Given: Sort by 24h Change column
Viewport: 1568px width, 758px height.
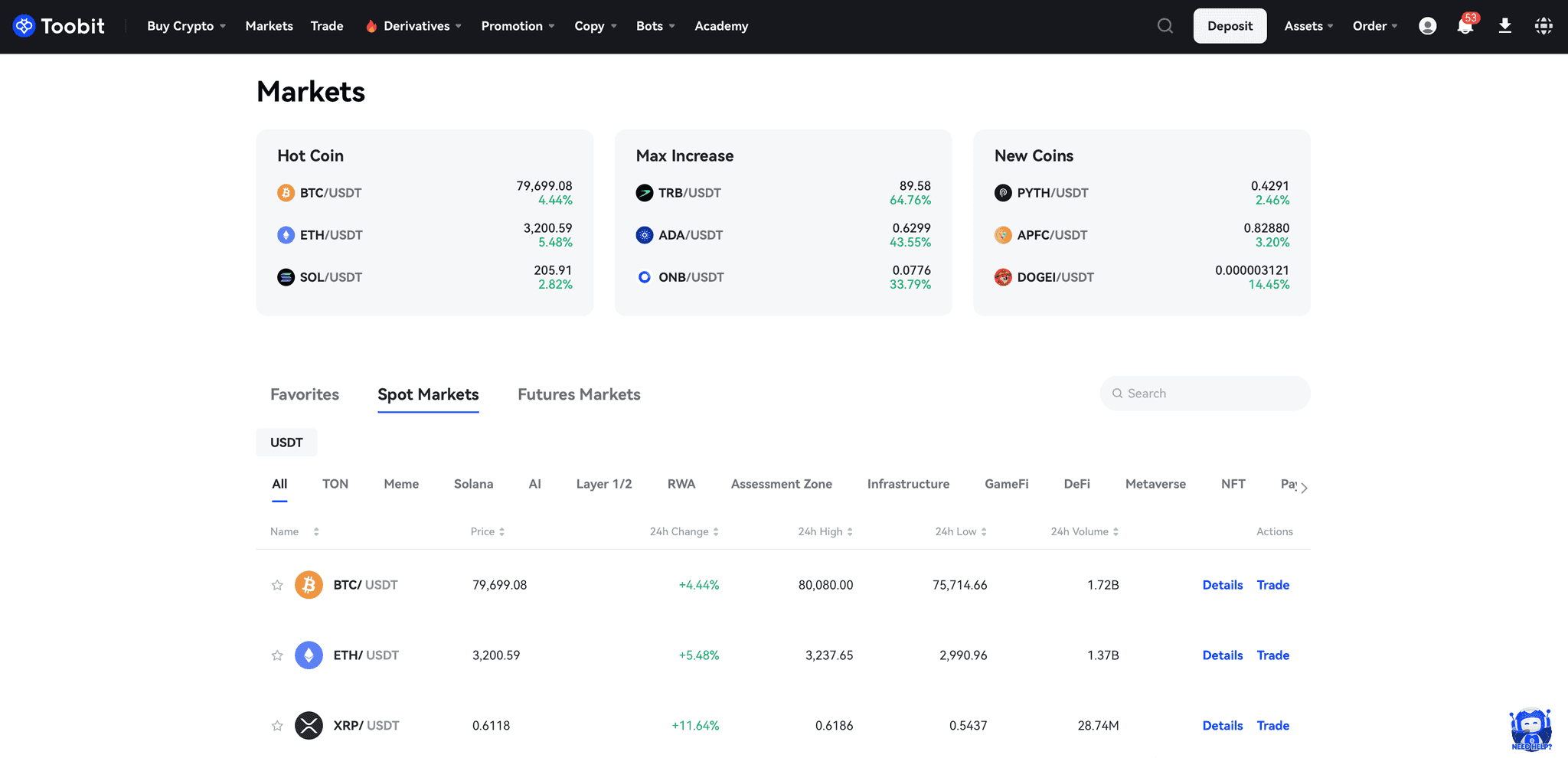Looking at the screenshot, I should (x=684, y=531).
